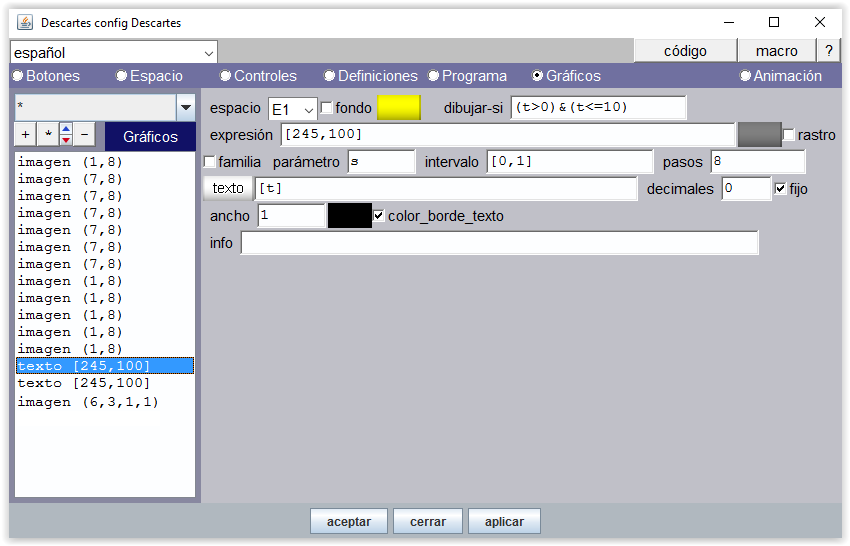Open the español language dropdown
This screenshot has height=546, width=850.
pyautogui.click(x=208, y=52)
